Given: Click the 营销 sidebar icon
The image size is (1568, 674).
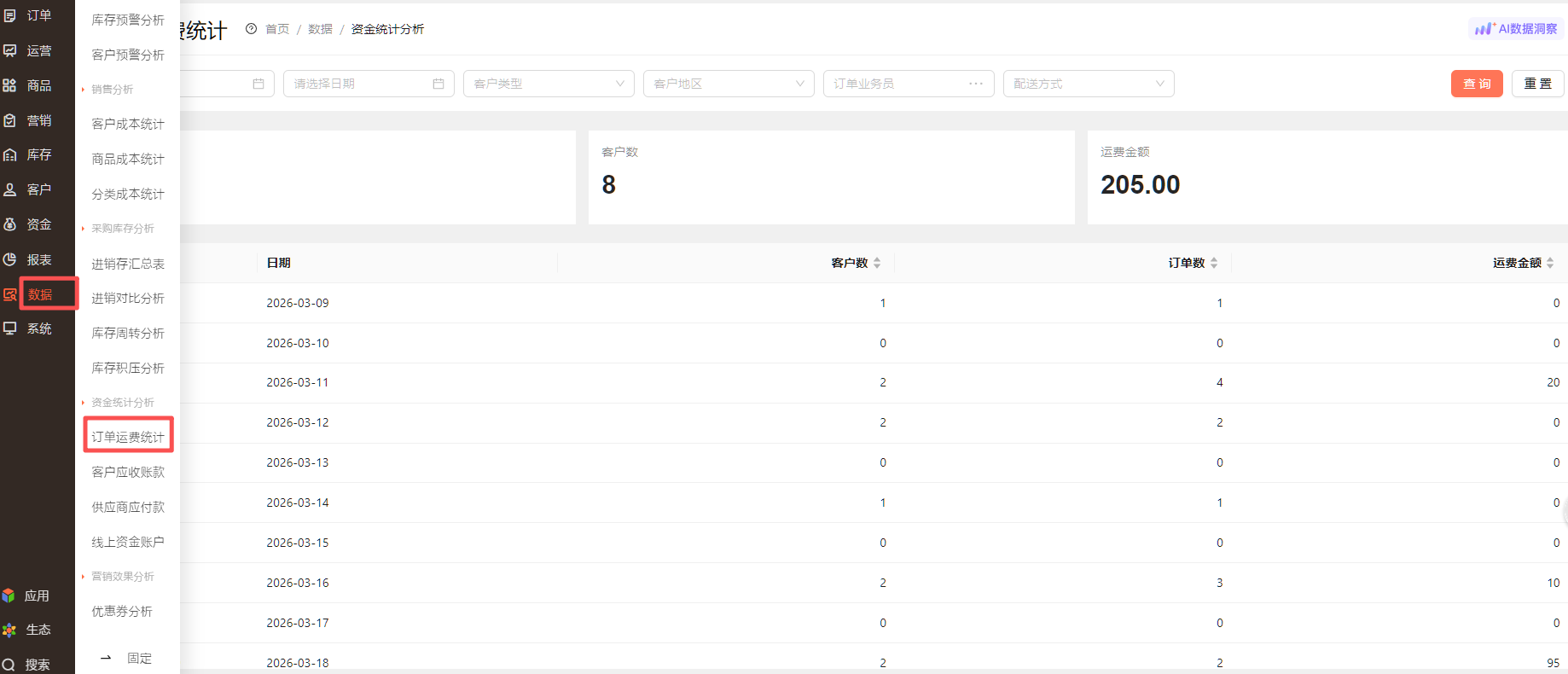Looking at the screenshot, I should click(10, 120).
